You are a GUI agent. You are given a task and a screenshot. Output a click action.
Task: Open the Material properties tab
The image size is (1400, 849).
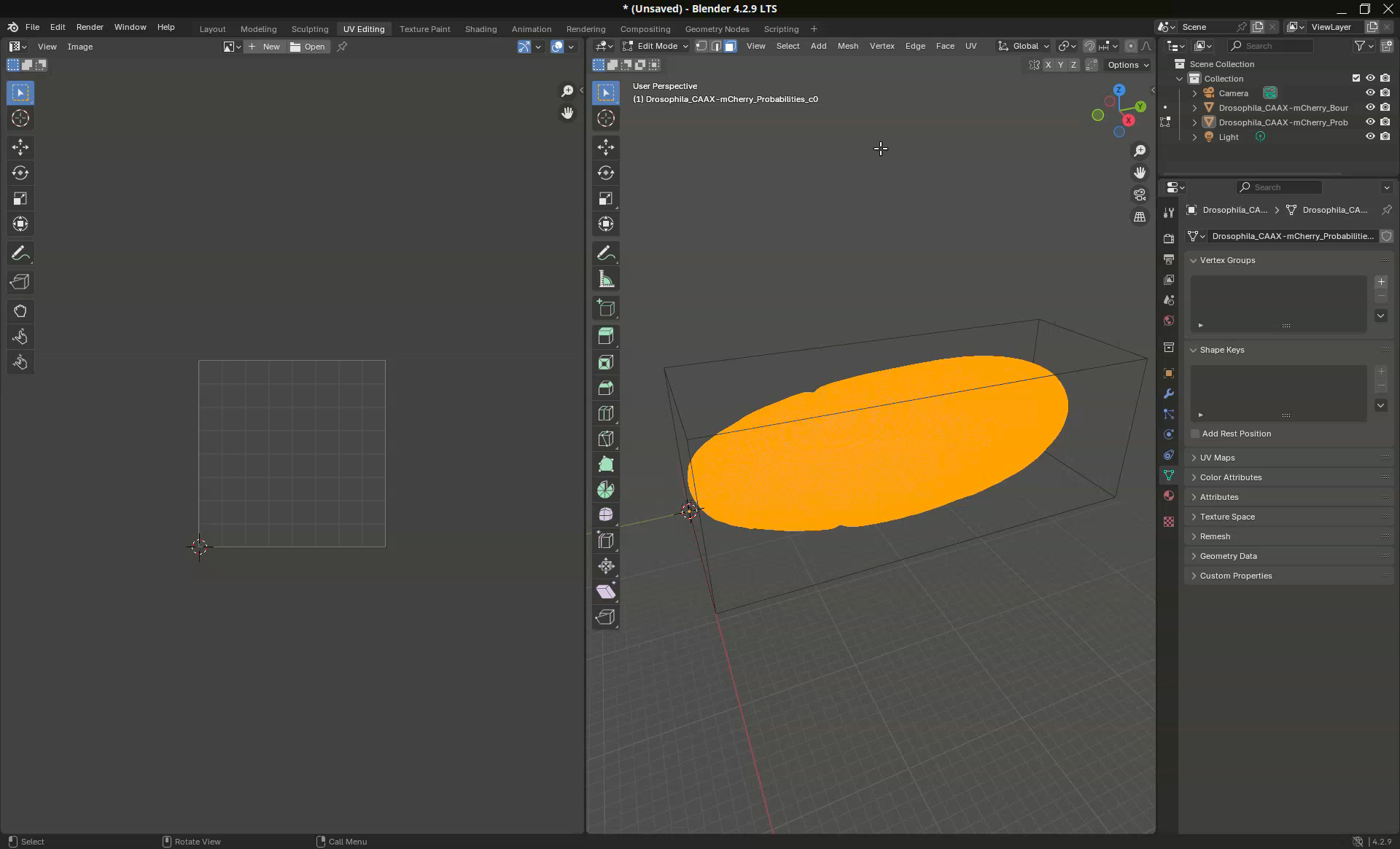pos(1169,496)
